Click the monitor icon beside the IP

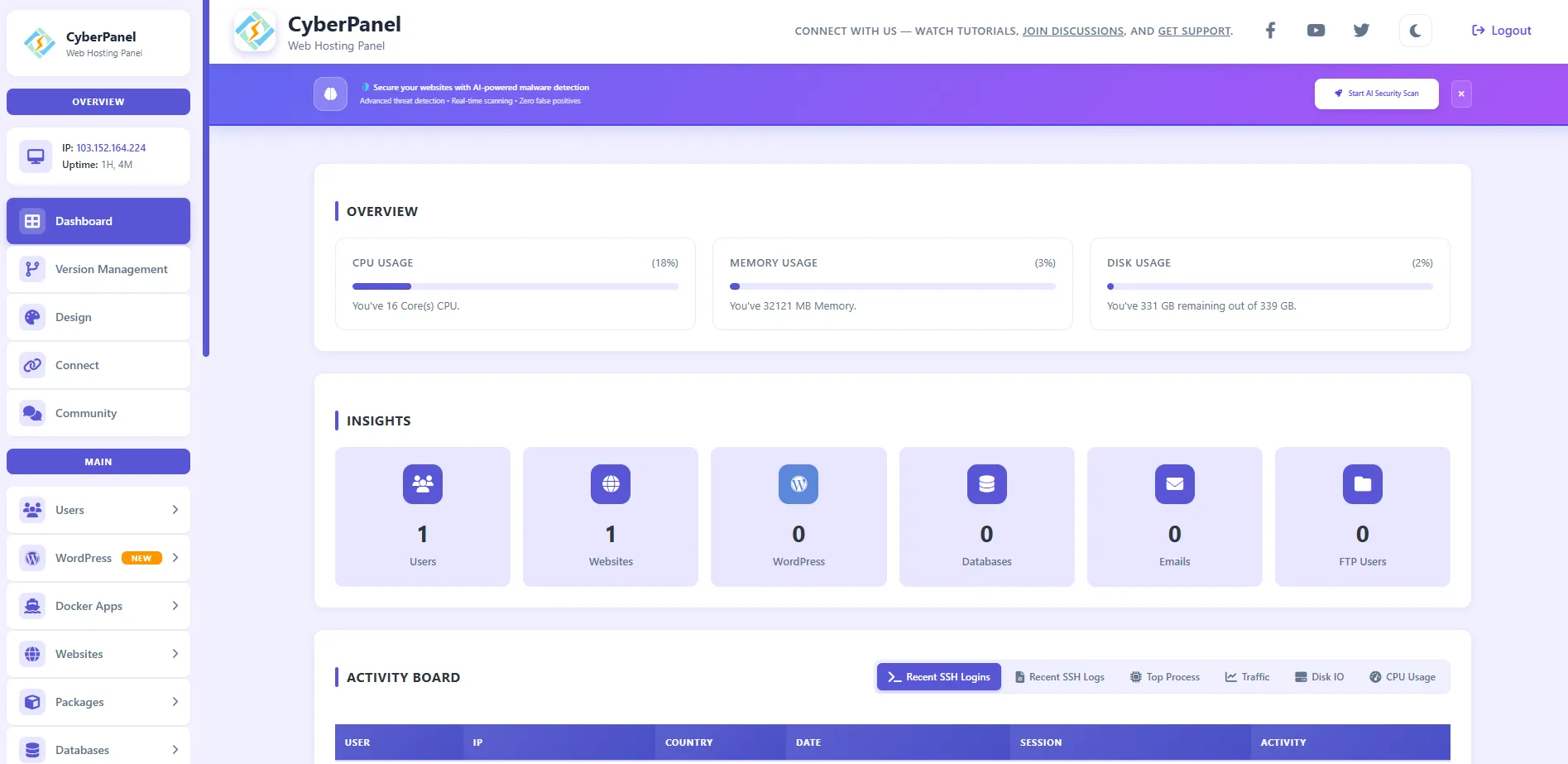click(36, 156)
